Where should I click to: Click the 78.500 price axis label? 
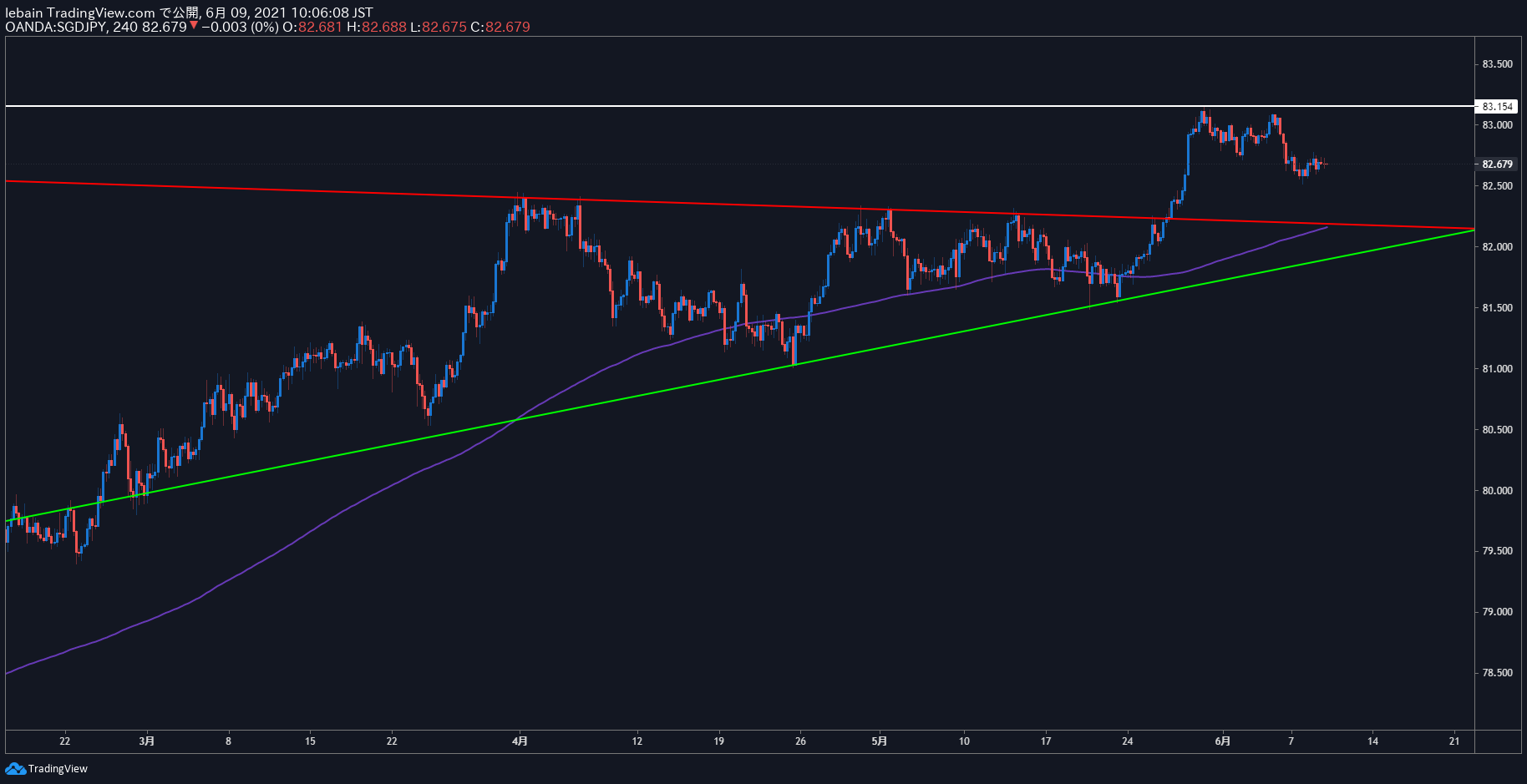[1497, 673]
